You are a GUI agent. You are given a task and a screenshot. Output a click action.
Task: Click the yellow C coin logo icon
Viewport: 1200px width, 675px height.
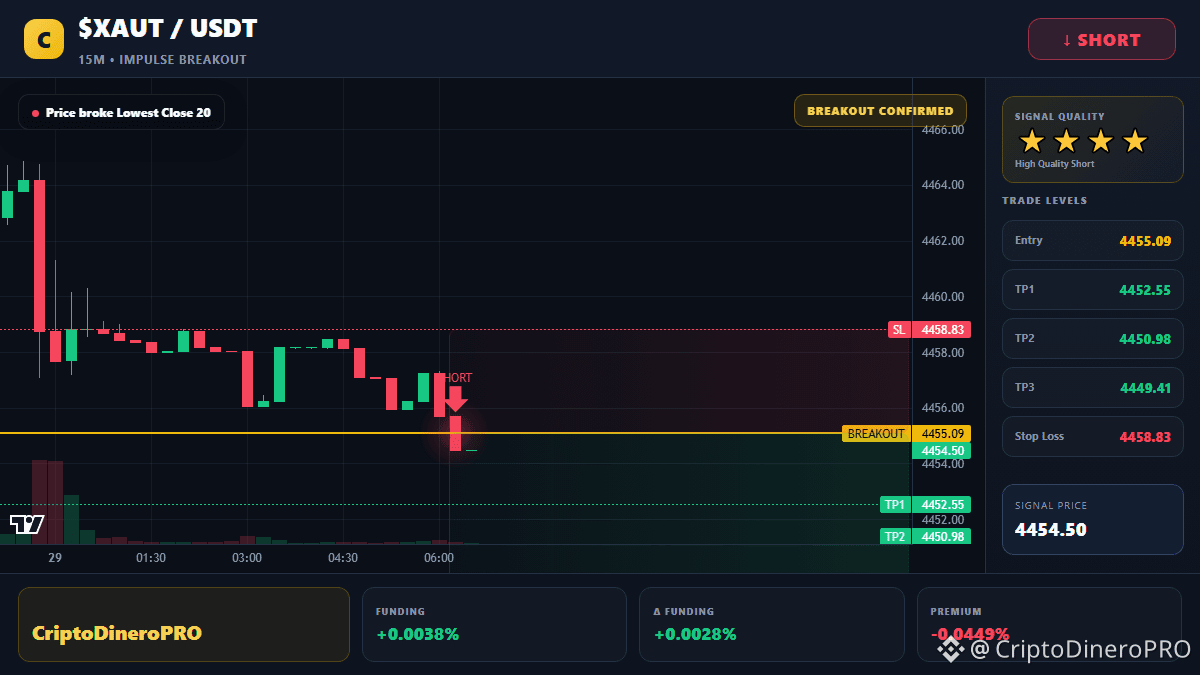43,39
